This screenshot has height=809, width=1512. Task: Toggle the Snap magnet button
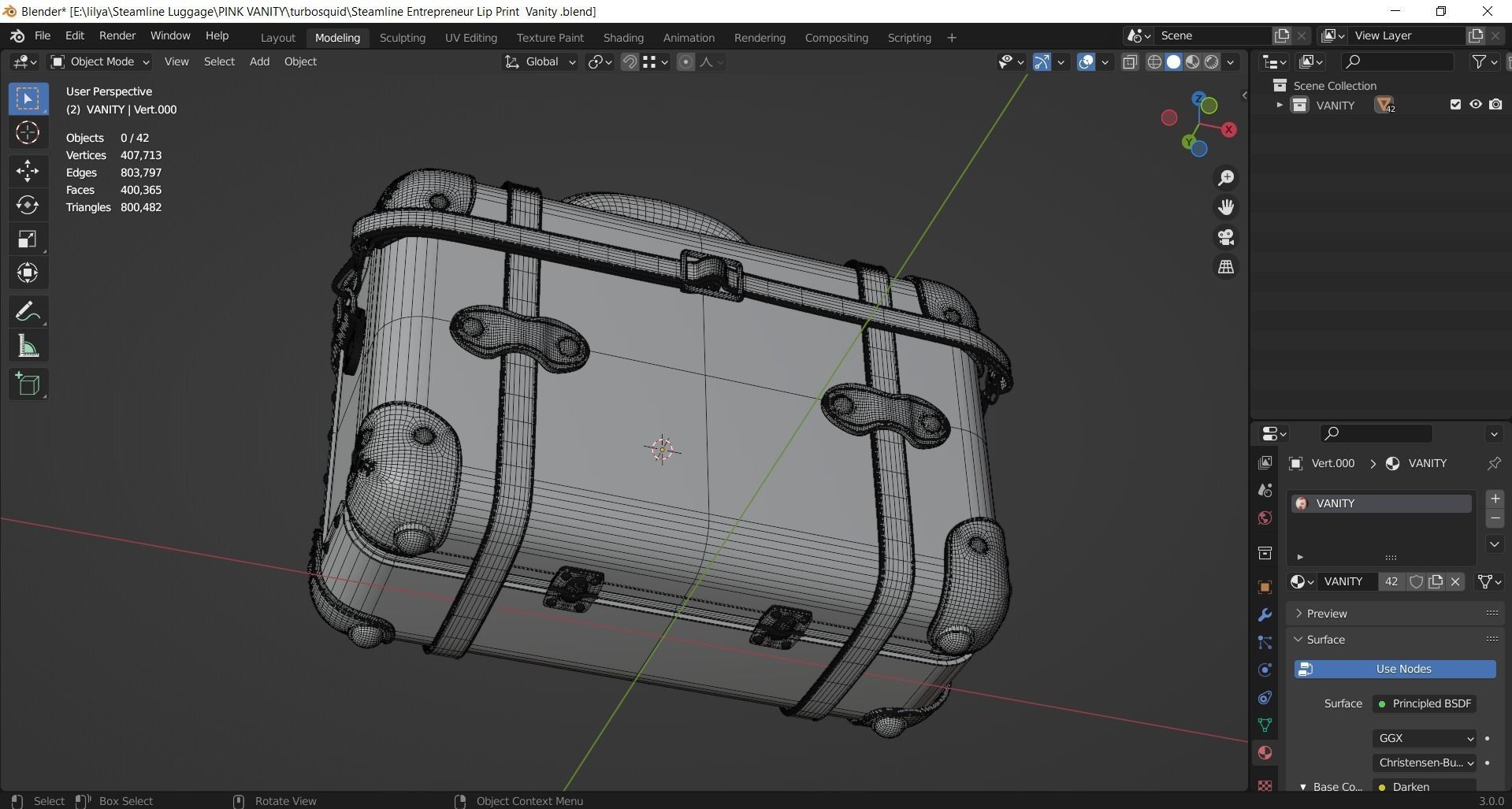click(629, 61)
